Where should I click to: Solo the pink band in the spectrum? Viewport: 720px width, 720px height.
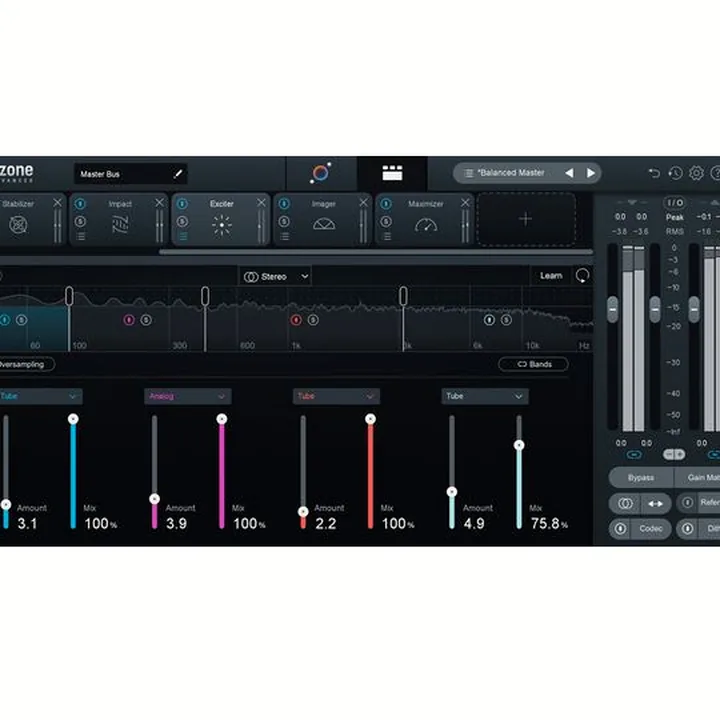tap(146, 320)
